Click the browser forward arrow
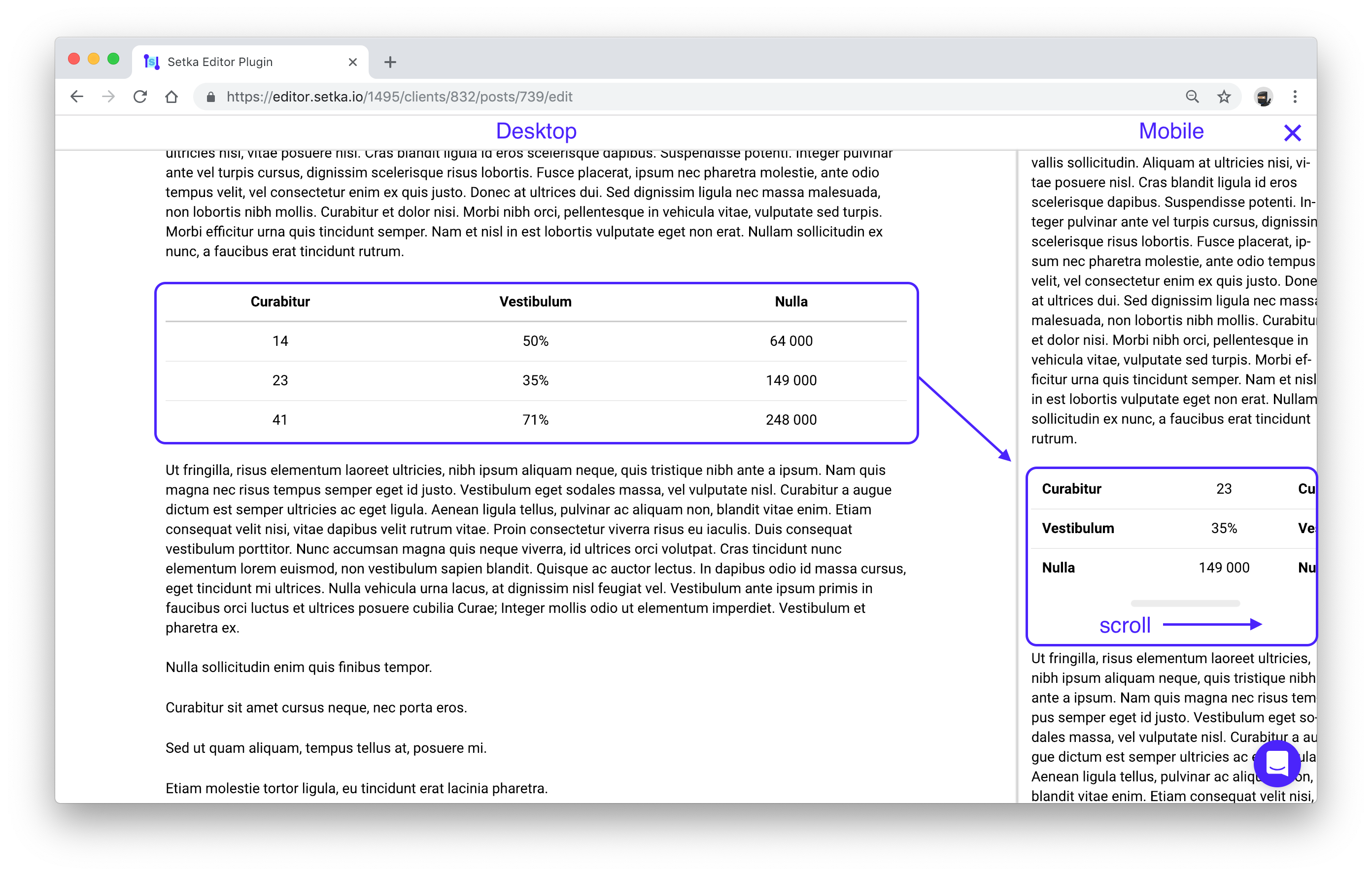Viewport: 1372px width, 876px height. 108,97
